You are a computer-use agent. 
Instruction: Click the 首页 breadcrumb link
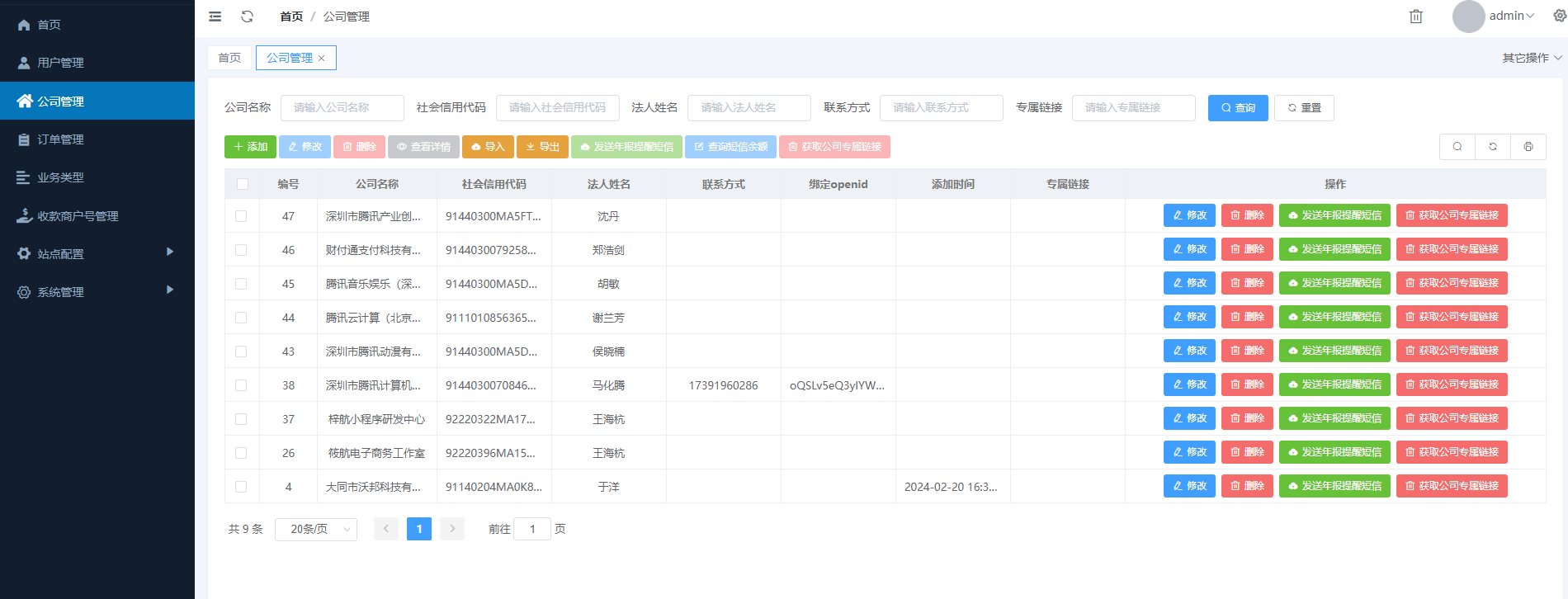[291, 17]
